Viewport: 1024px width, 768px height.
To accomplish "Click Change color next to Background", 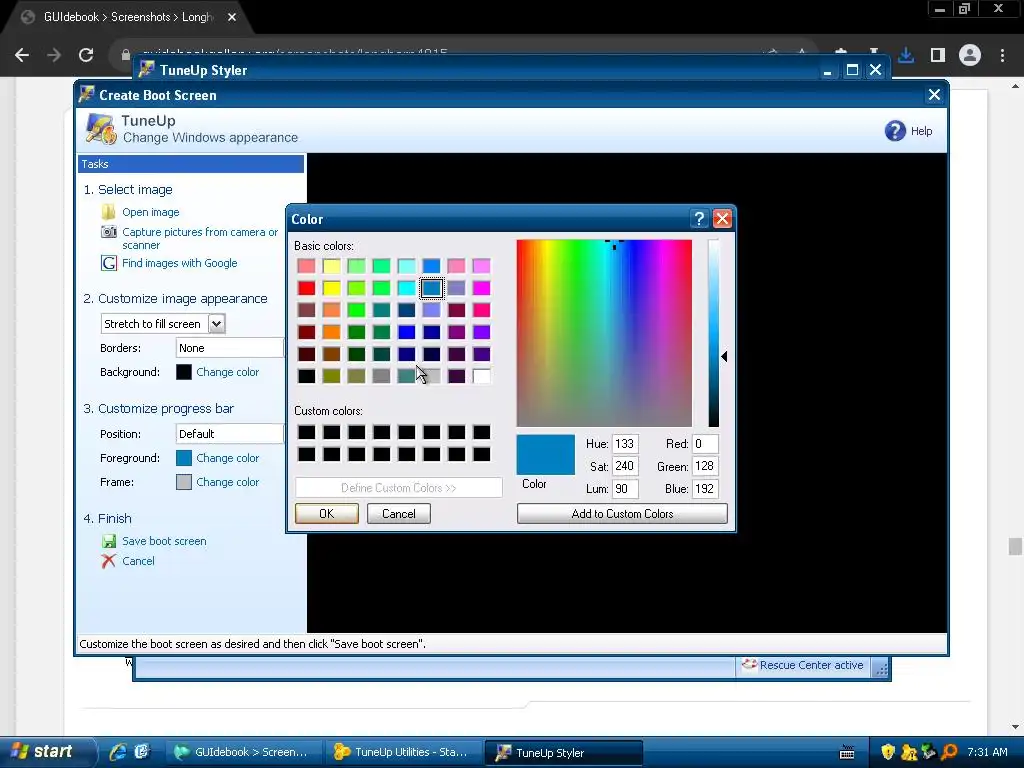I will pos(227,372).
